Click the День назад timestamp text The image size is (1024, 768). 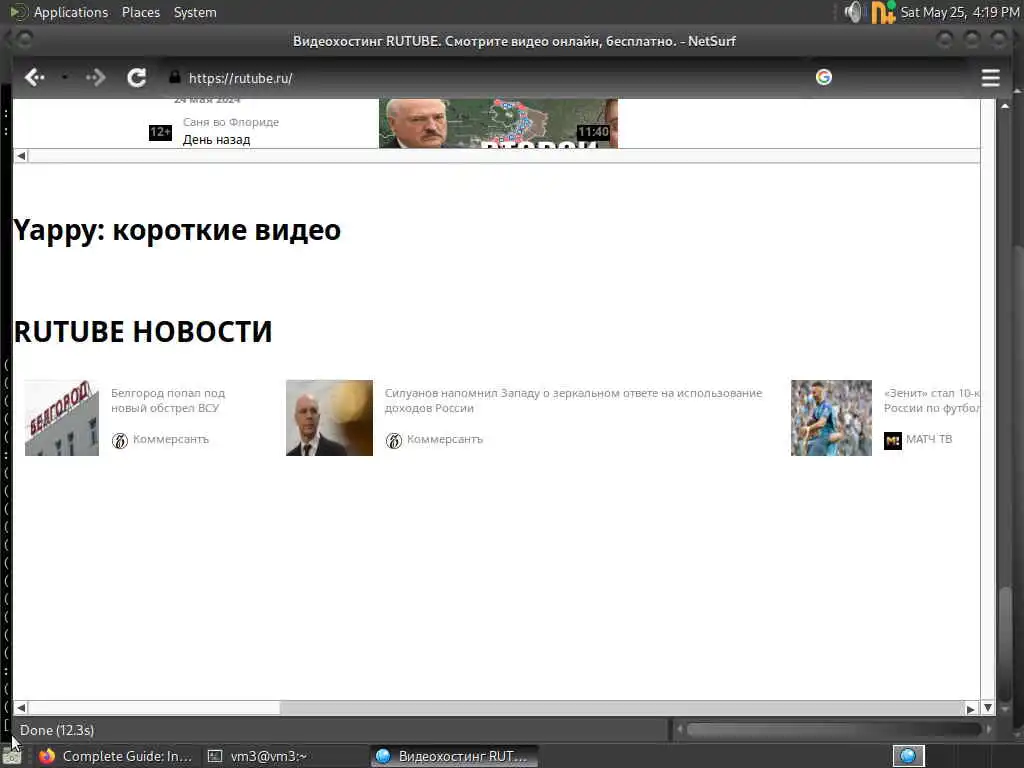point(216,140)
